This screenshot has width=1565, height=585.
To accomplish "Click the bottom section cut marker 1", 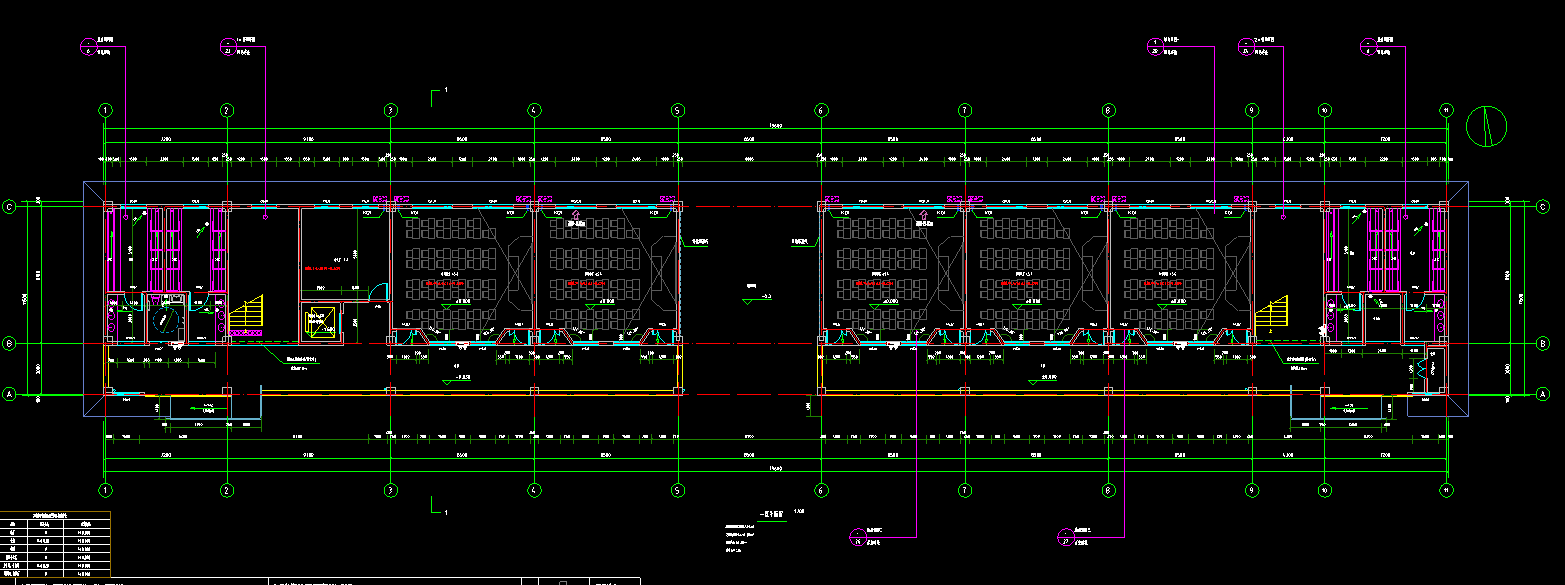I will point(436,507).
